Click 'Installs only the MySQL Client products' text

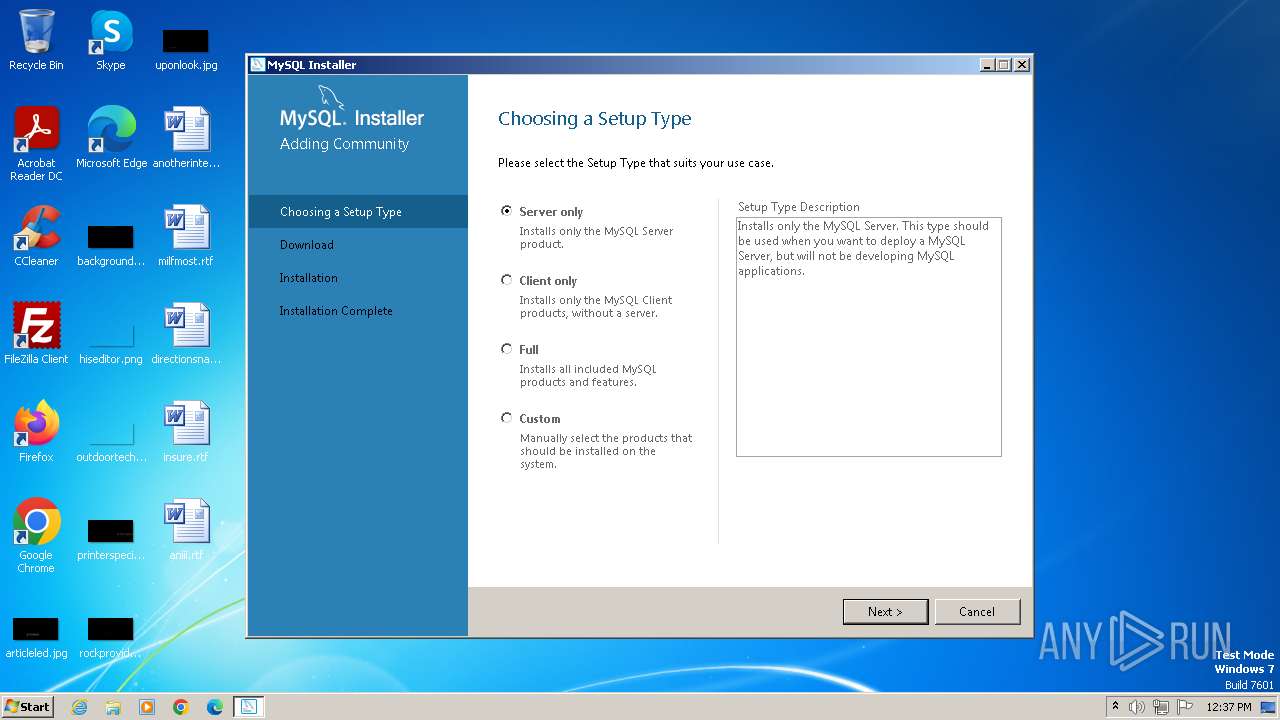pos(596,306)
